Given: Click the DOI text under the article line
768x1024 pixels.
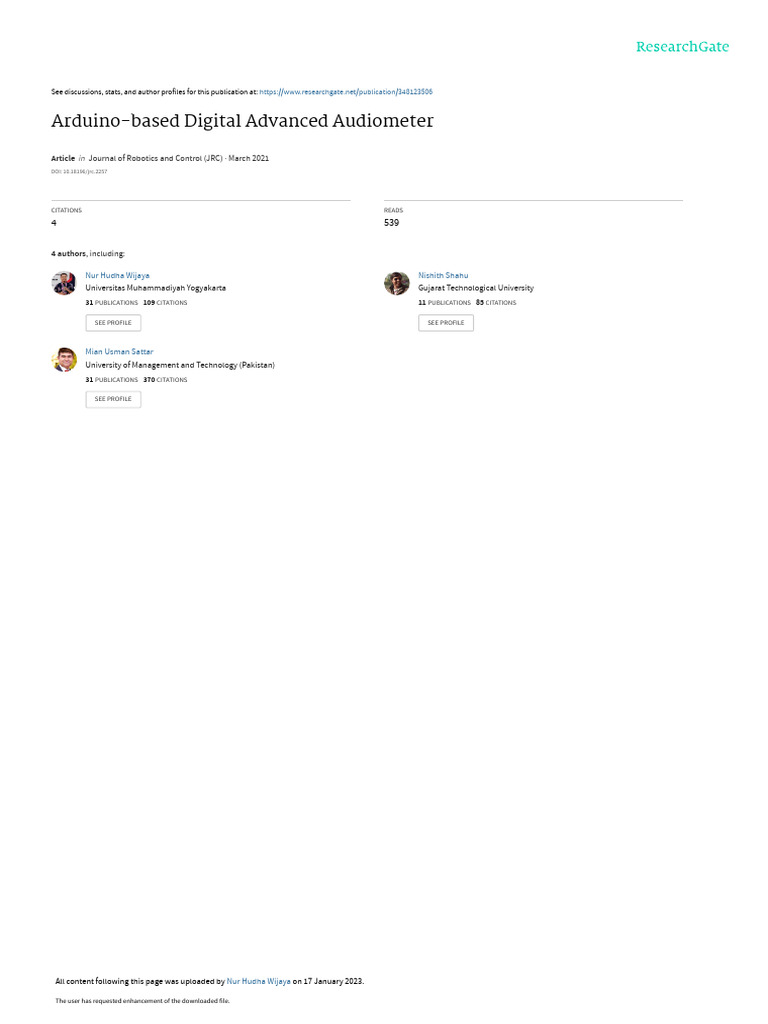Looking at the screenshot, I should coord(79,172).
